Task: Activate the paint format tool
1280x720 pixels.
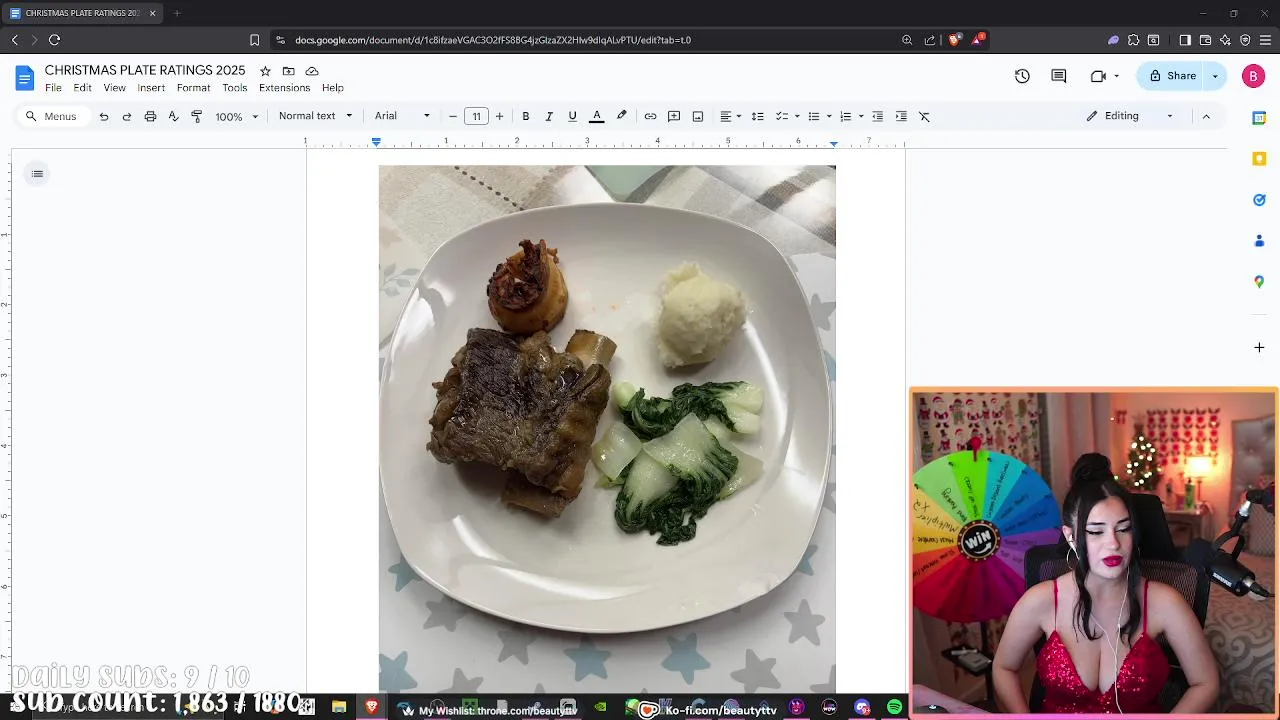Action: pos(196,116)
